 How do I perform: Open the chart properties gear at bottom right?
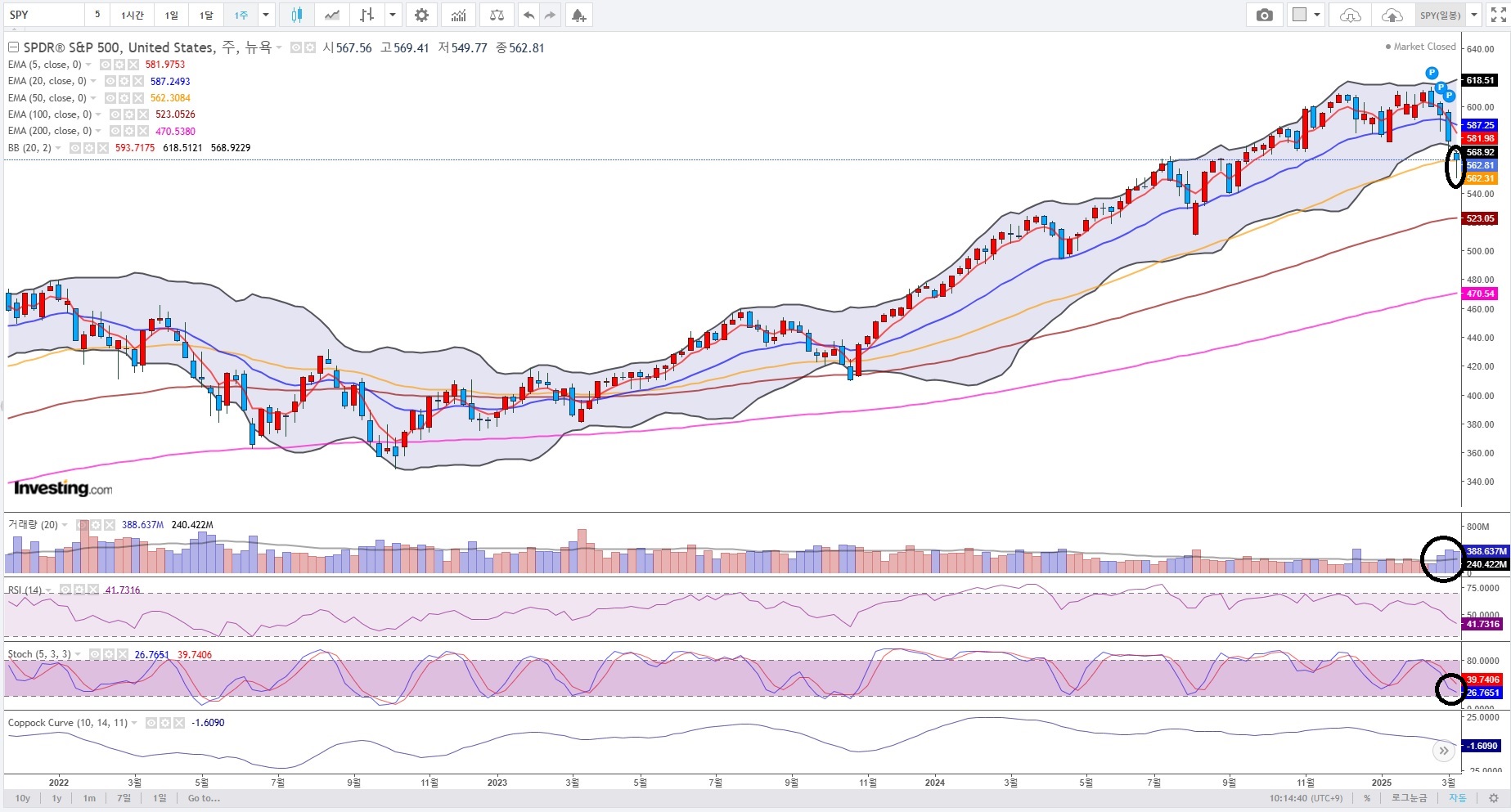[1494, 798]
